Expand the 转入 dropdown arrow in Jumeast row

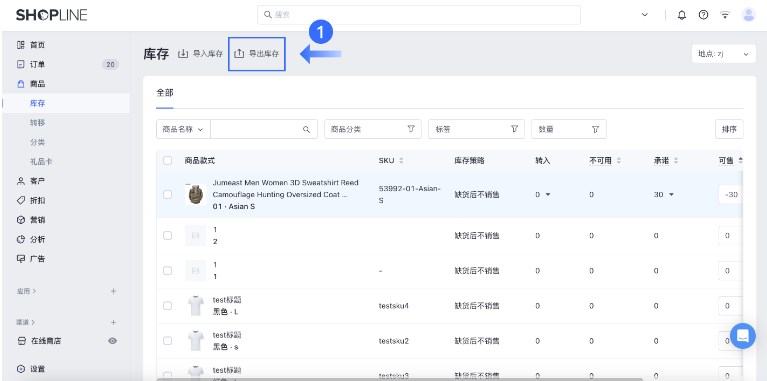[548, 195]
